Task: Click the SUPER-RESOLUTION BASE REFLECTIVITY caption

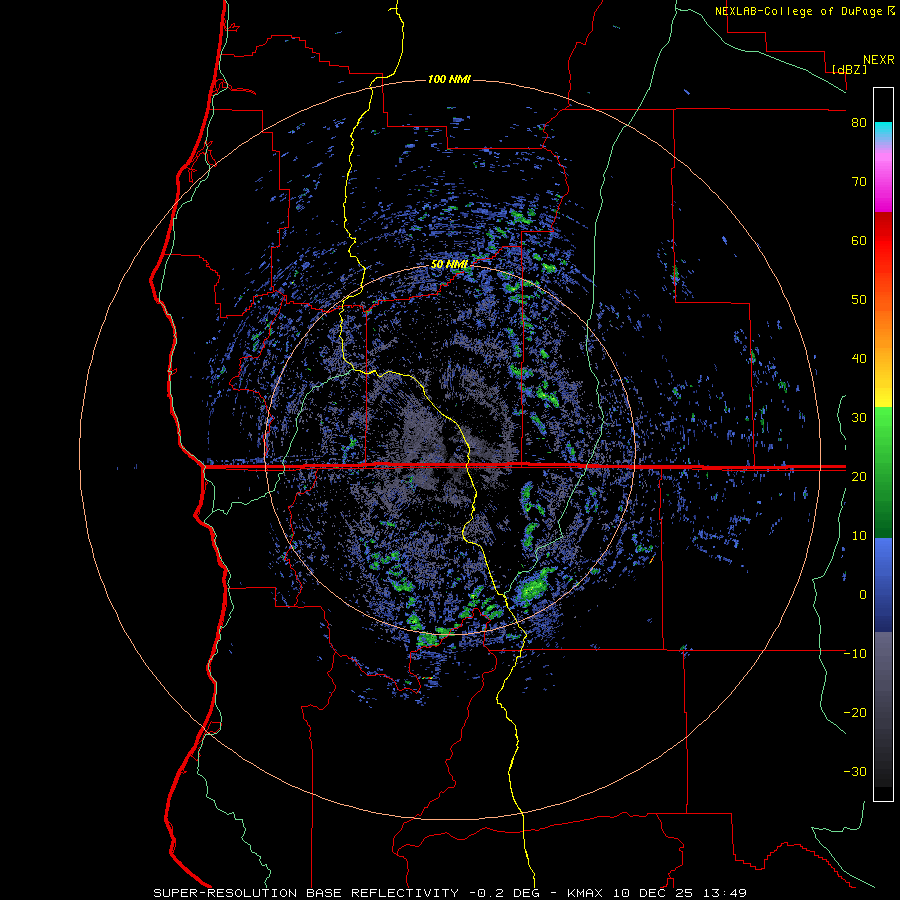Action: pos(306,893)
